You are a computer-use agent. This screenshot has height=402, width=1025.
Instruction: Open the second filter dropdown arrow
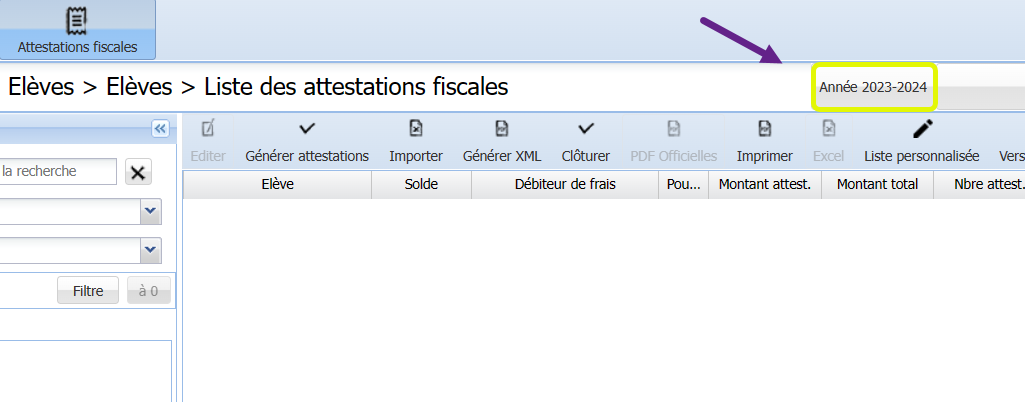[x=150, y=249]
